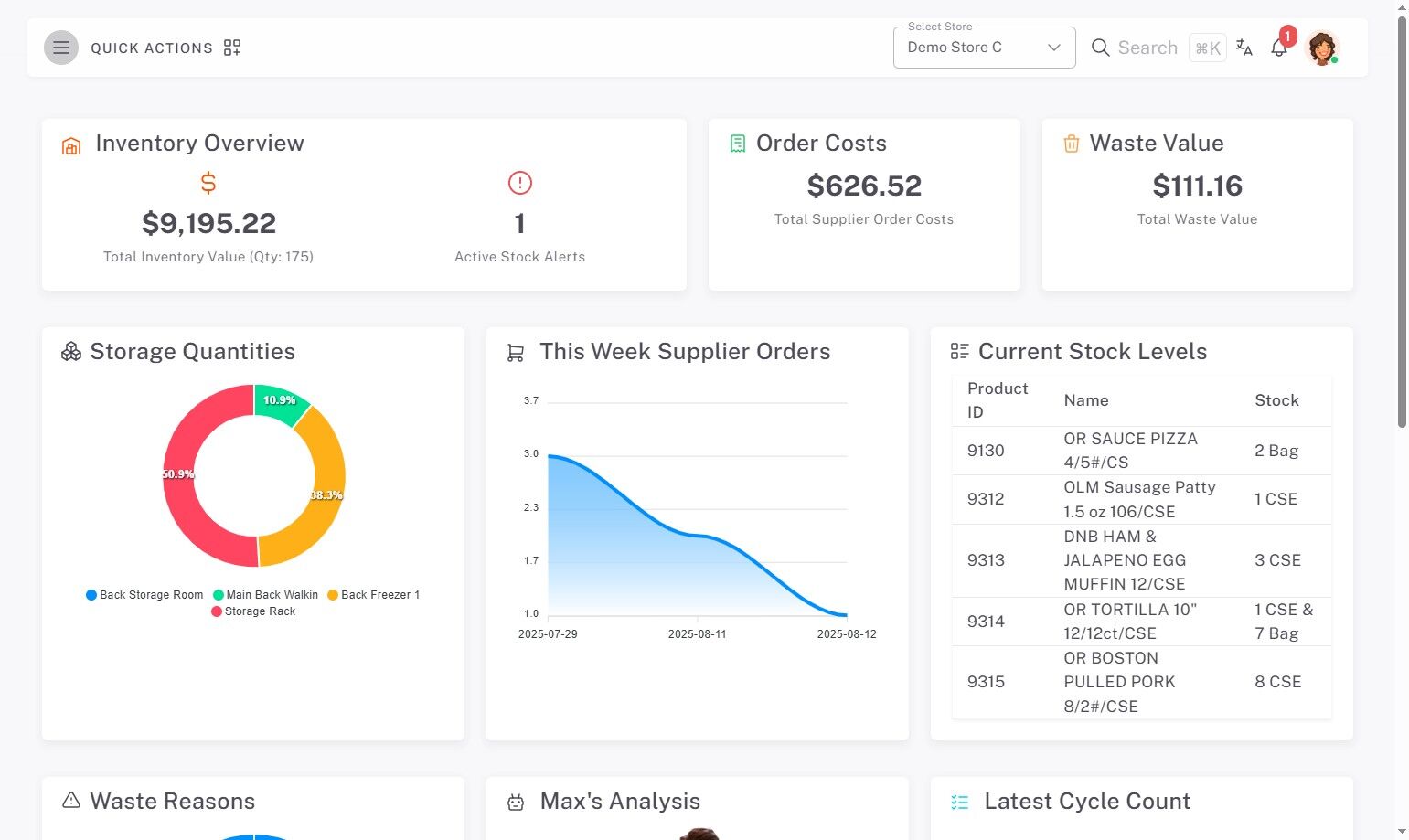Image resolution: width=1409 pixels, height=840 pixels.
Task: Select the OR BOSTON PULLED PORK row name
Action: coord(1119,682)
